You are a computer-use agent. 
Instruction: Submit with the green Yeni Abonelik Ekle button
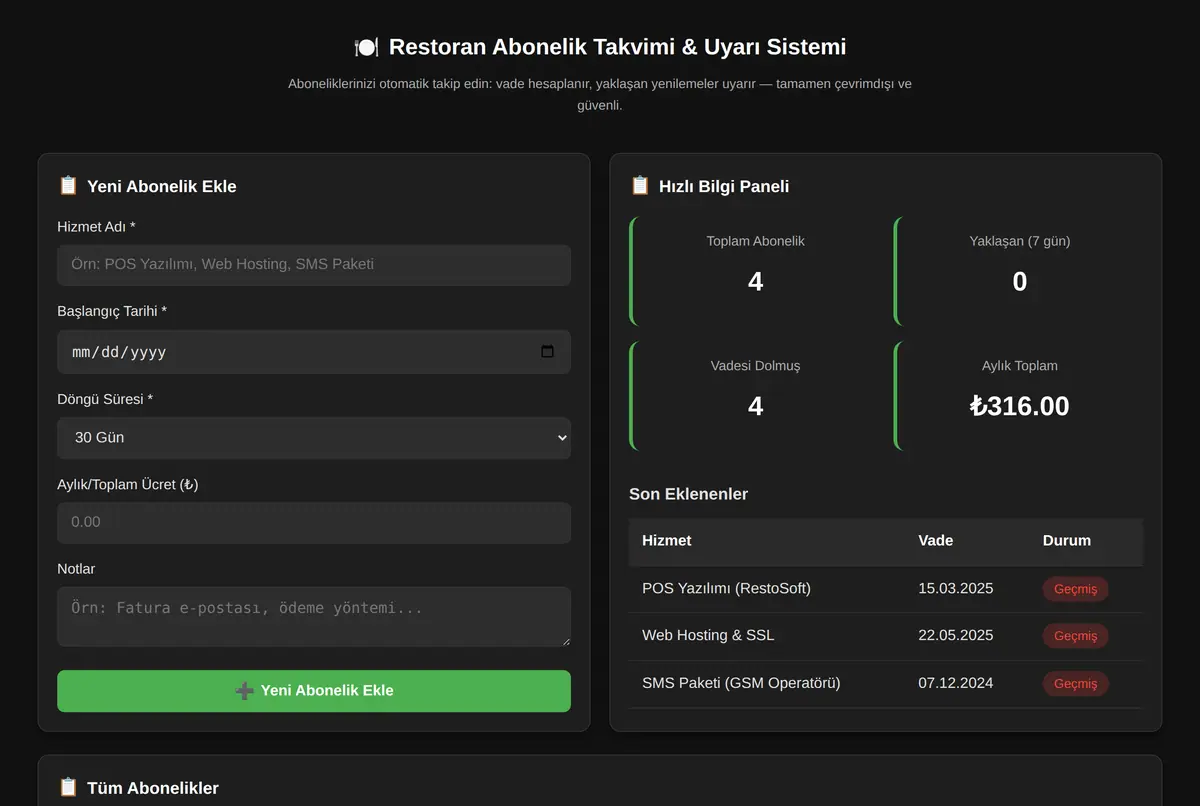pos(314,691)
